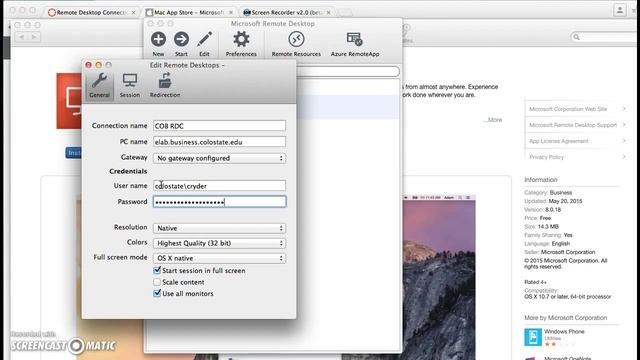
Task: Click the browser profile person icon
Action: click(x=620, y=10)
